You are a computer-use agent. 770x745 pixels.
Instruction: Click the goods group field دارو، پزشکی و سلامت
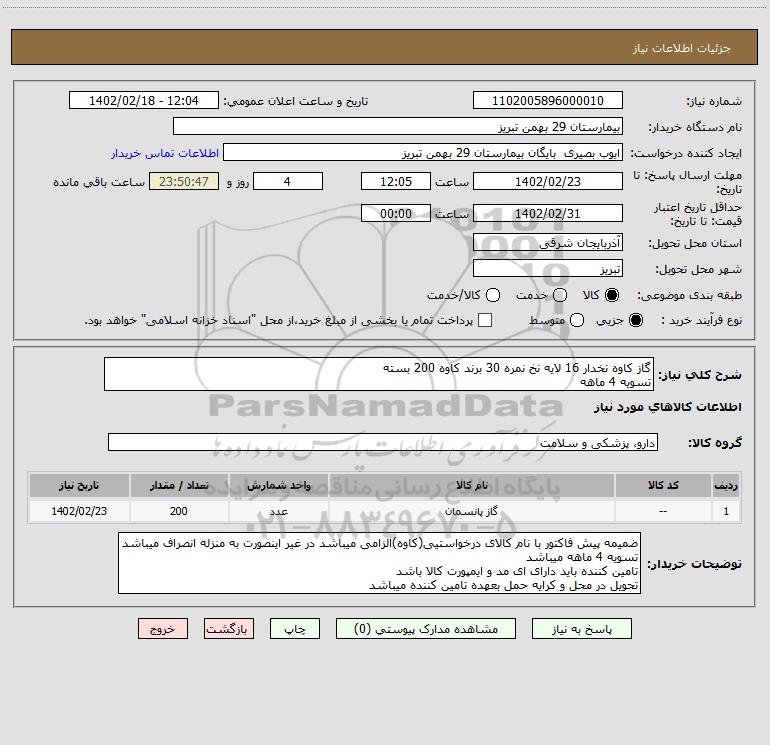tap(383, 442)
